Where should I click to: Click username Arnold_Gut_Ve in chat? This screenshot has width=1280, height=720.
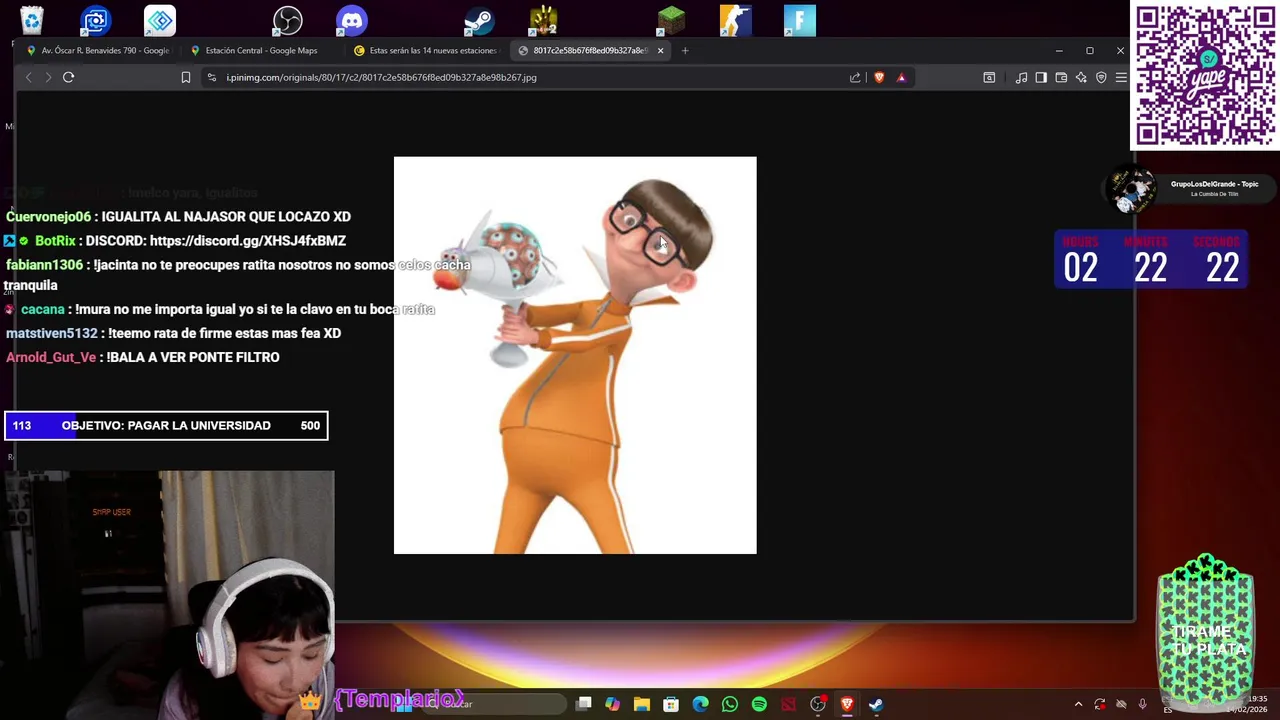(51, 357)
